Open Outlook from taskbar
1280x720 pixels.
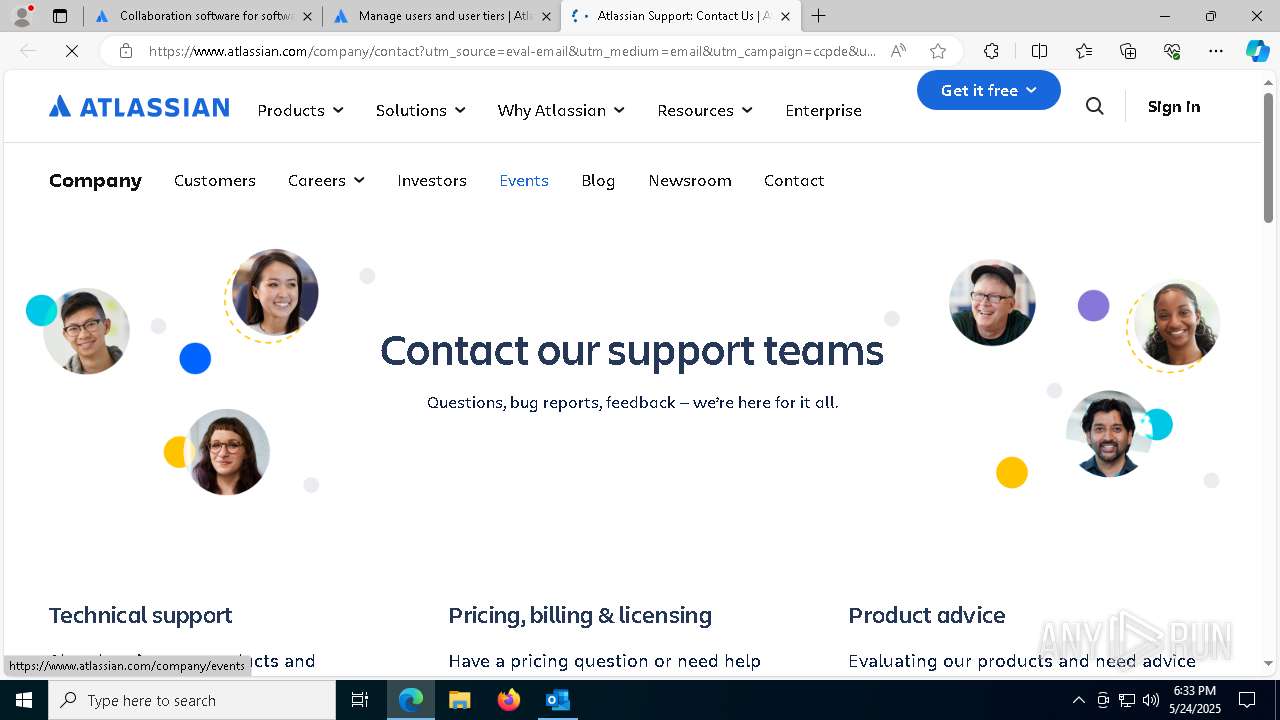click(x=557, y=700)
